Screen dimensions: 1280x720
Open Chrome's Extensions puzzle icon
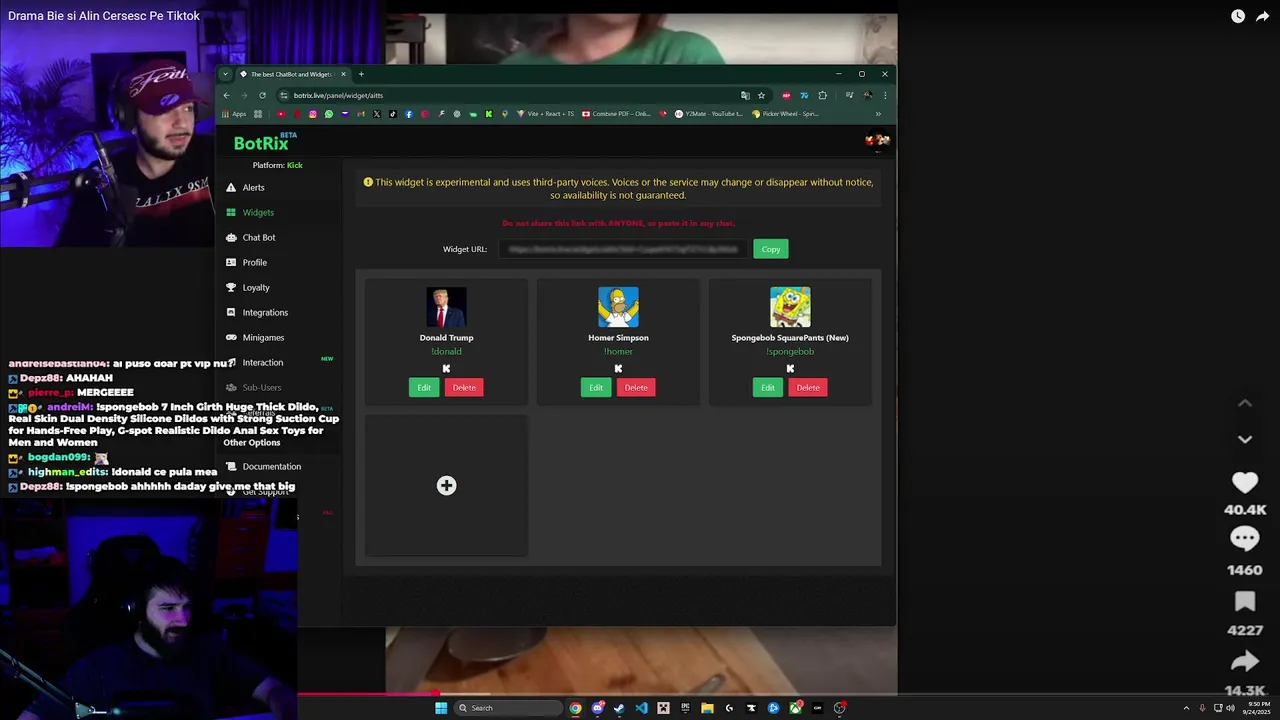pos(822,95)
